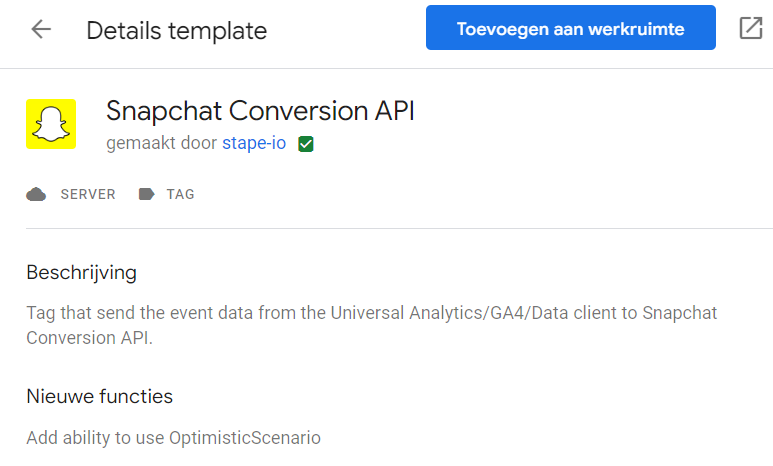Click the back arrow icon
The height and width of the screenshot is (466, 773).
(x=41, y=29)
